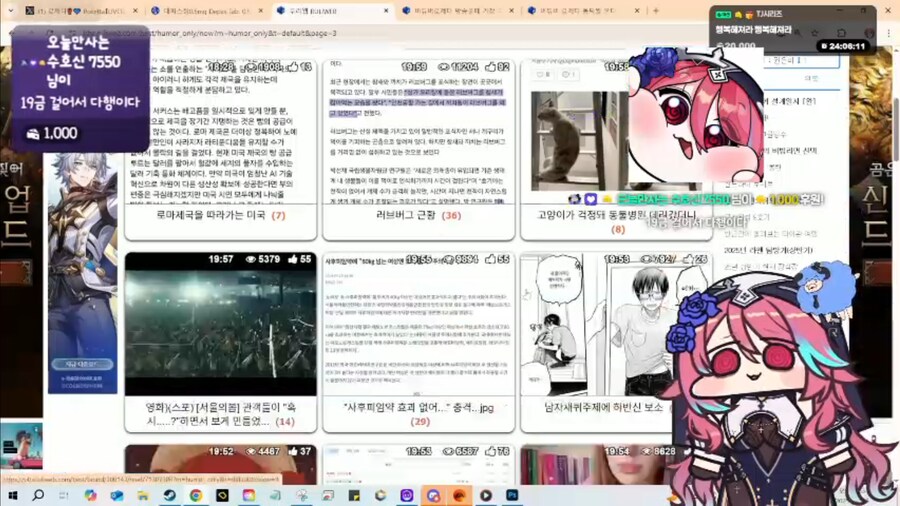Open the black and yellow taskbar app
The height and width of the screenshot is (506, 900).
point(222,495)
